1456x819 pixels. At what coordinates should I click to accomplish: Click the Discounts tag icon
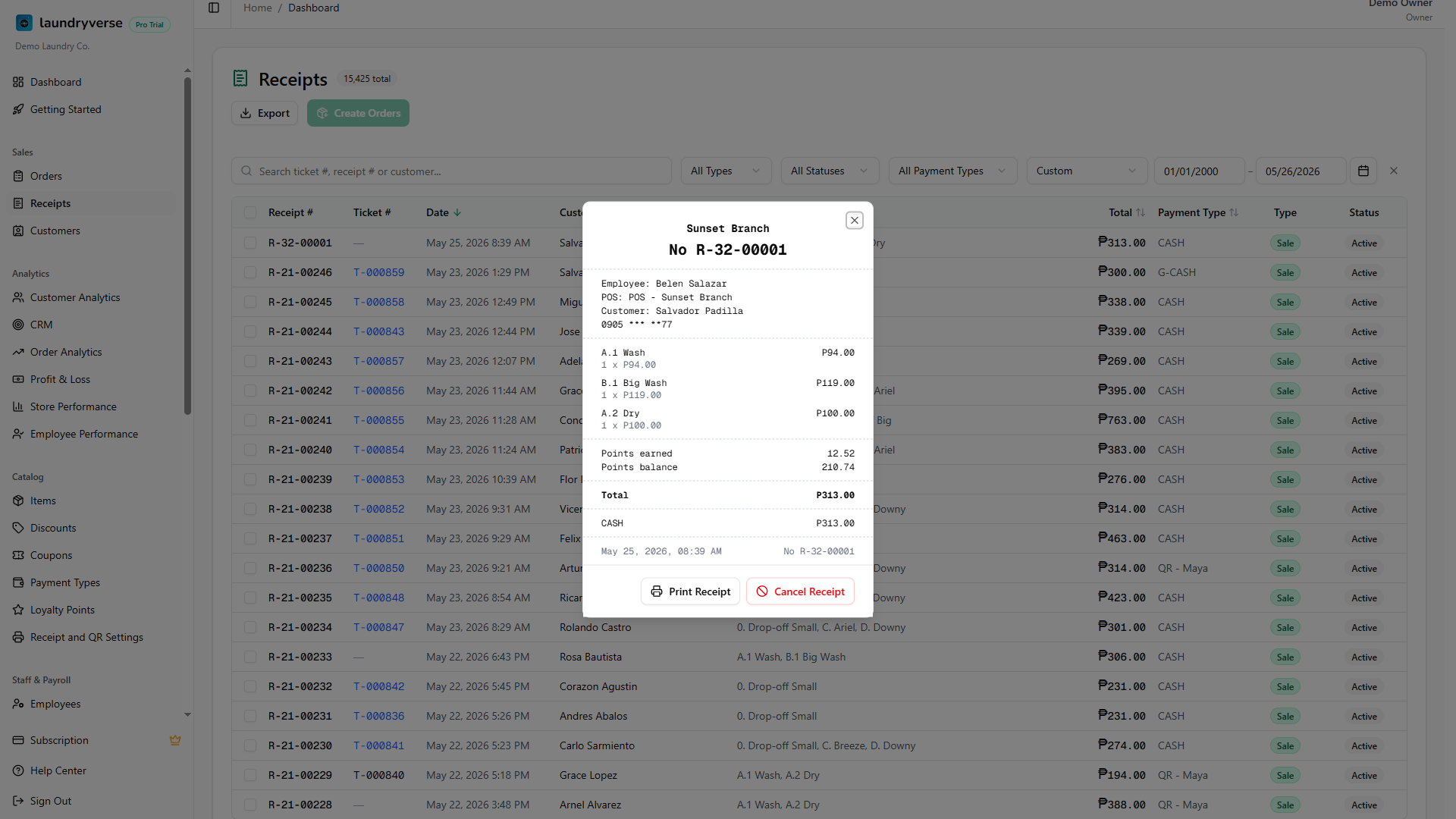(18, 528)
